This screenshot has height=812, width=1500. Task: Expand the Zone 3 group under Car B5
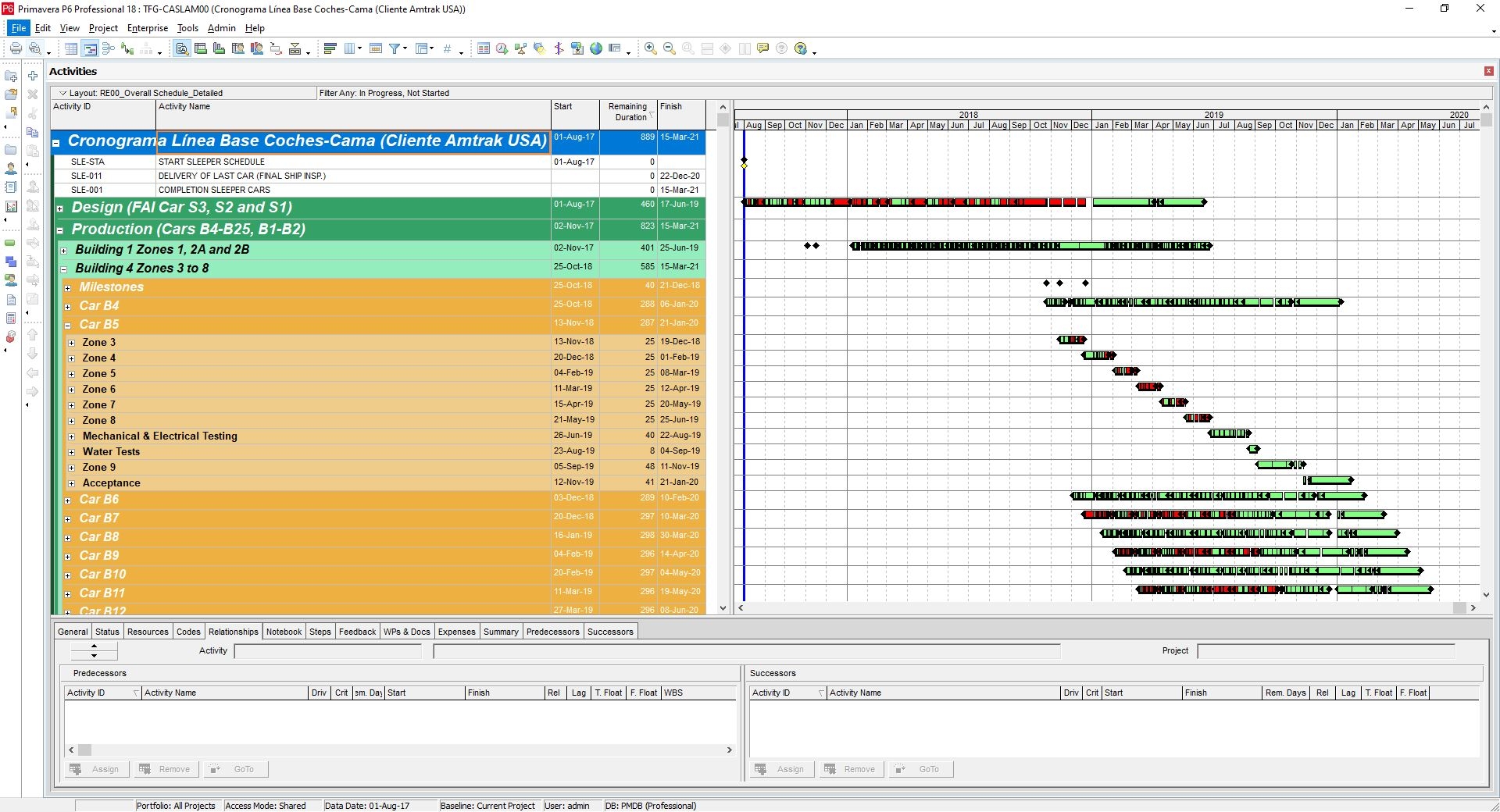(72, 342)
